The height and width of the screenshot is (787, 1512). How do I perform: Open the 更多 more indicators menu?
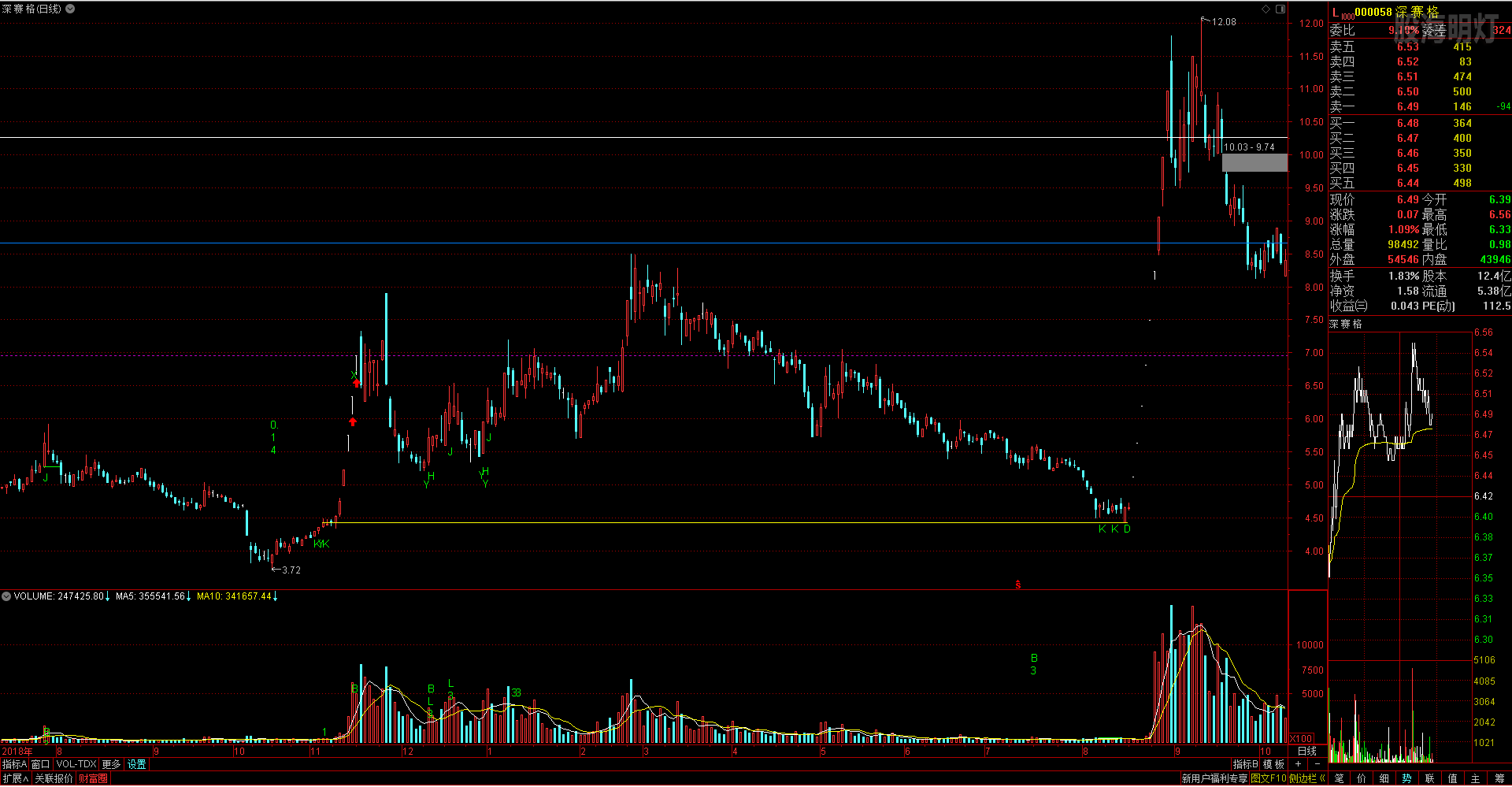point(112,764)
